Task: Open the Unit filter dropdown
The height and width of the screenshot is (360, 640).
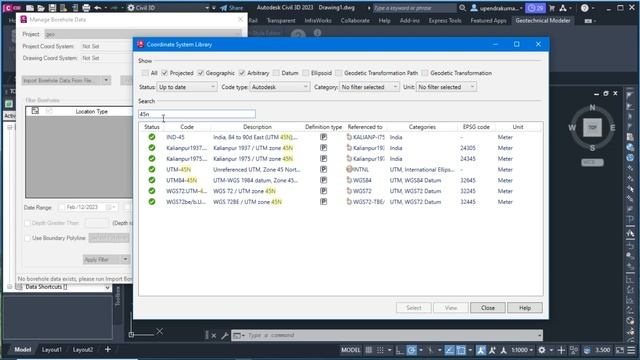Action: pyautogui.click(x=446, y=87)
